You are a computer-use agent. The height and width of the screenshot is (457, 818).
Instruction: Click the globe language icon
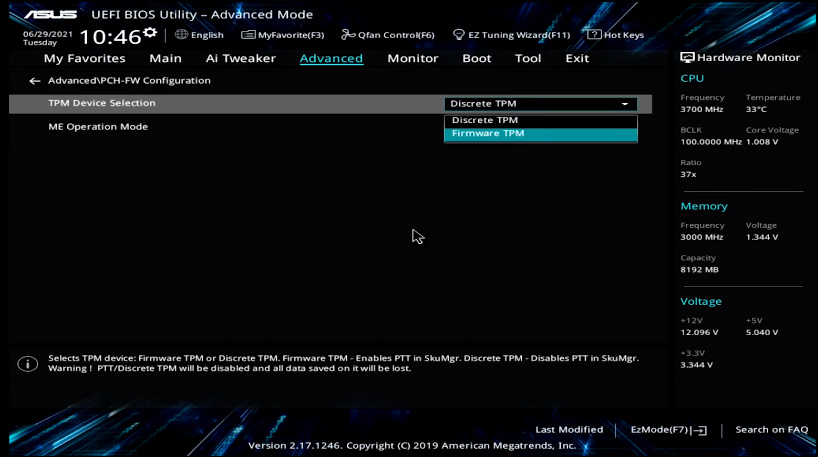pyautogui.click(x=181, y=35)
